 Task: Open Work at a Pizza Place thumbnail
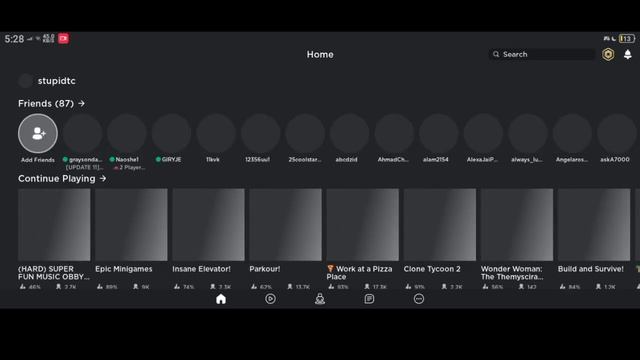[363, 224]
